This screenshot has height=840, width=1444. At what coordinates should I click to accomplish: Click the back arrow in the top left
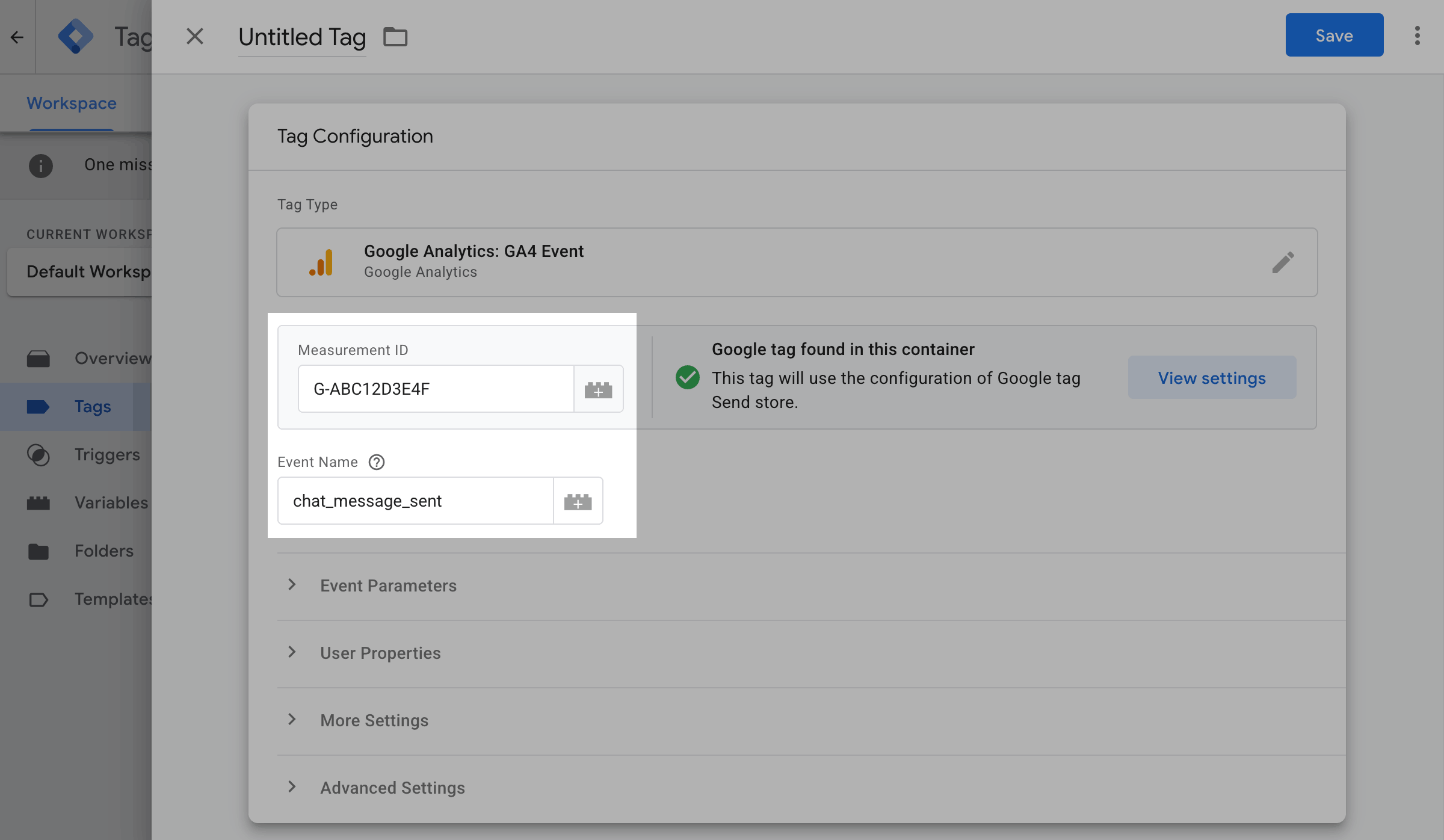point(17,37)
